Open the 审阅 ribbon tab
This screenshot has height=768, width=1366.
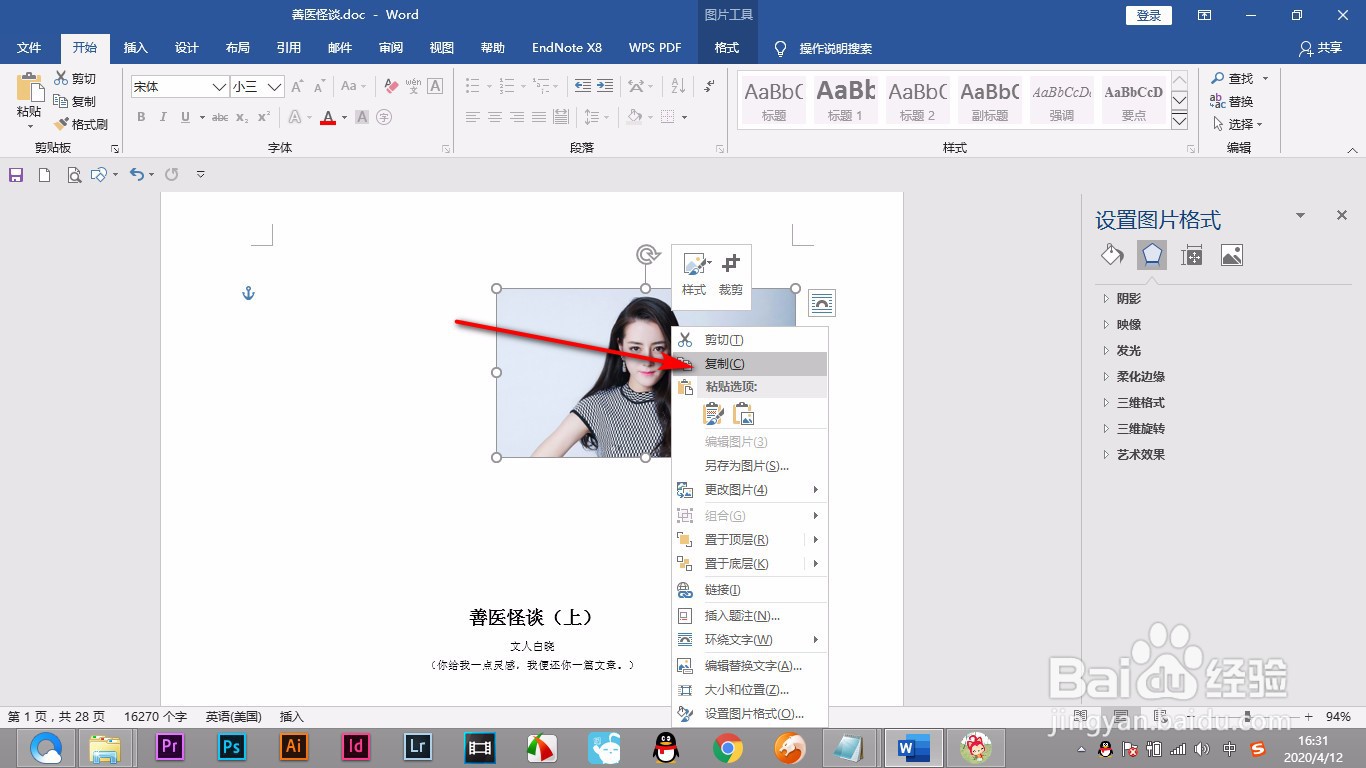point(391,47)
